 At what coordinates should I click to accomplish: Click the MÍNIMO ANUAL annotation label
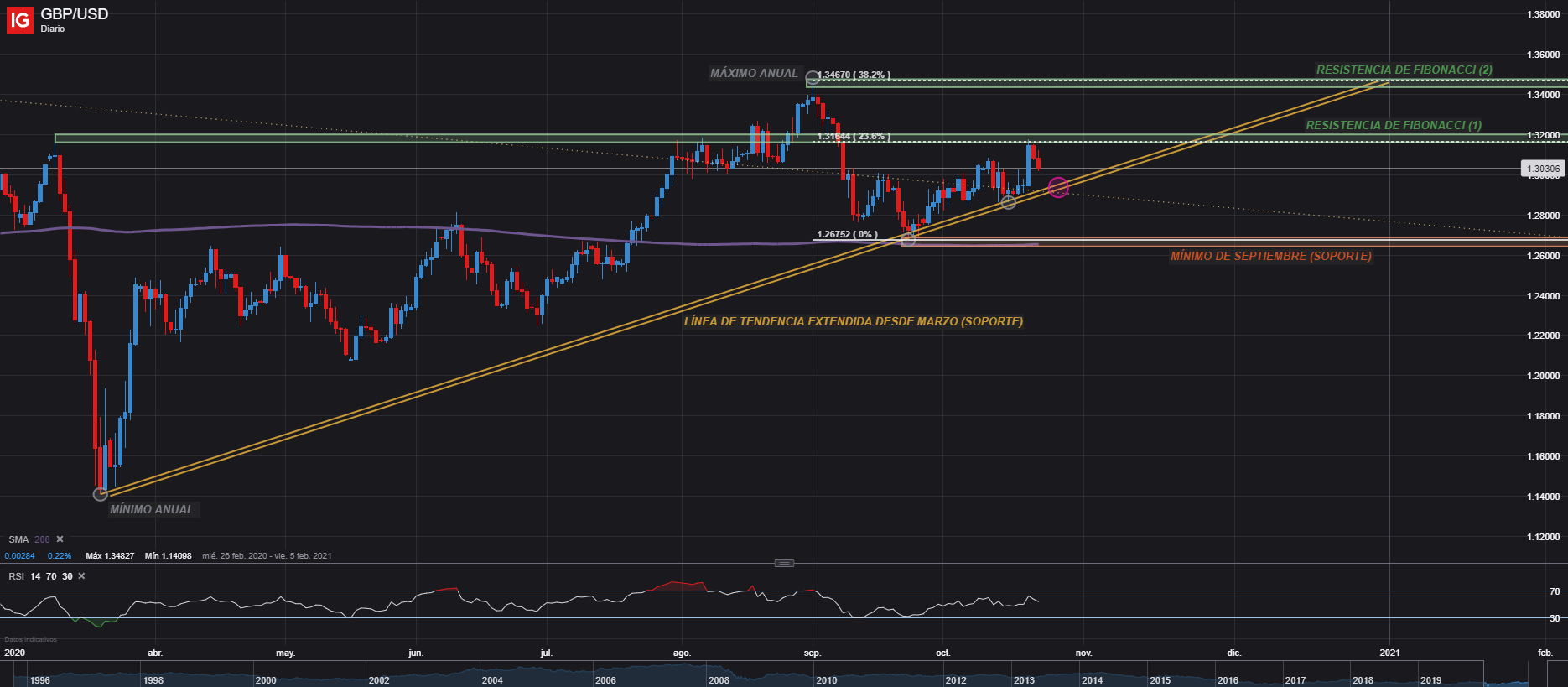point(152,509)
